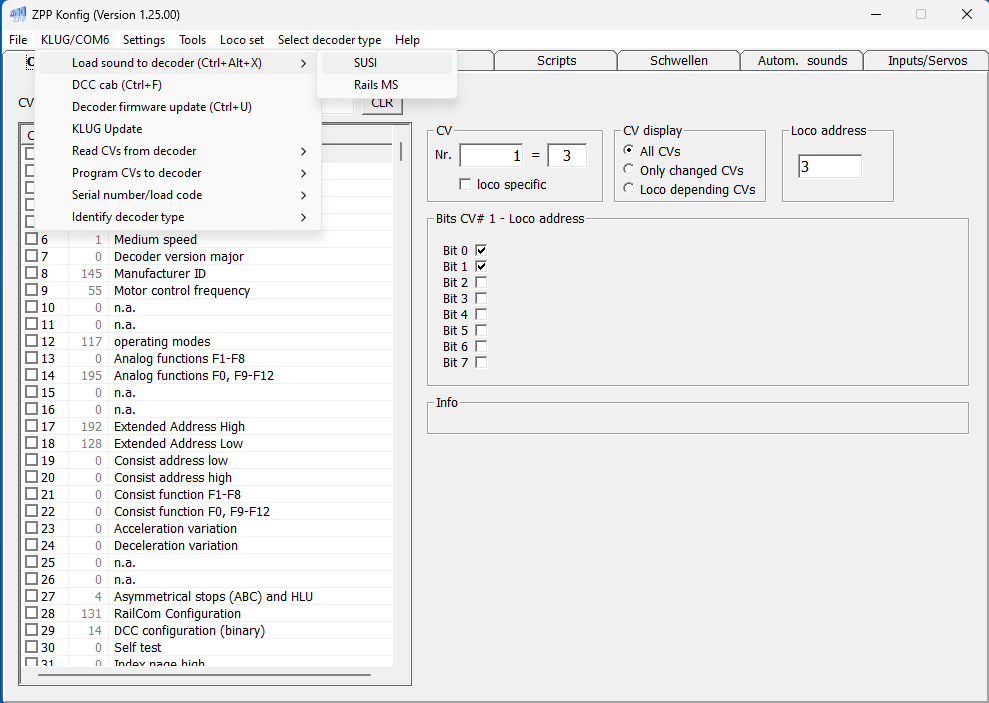
Task: Switch to the Schwellen tab
Action: click(x=678, y=61)
